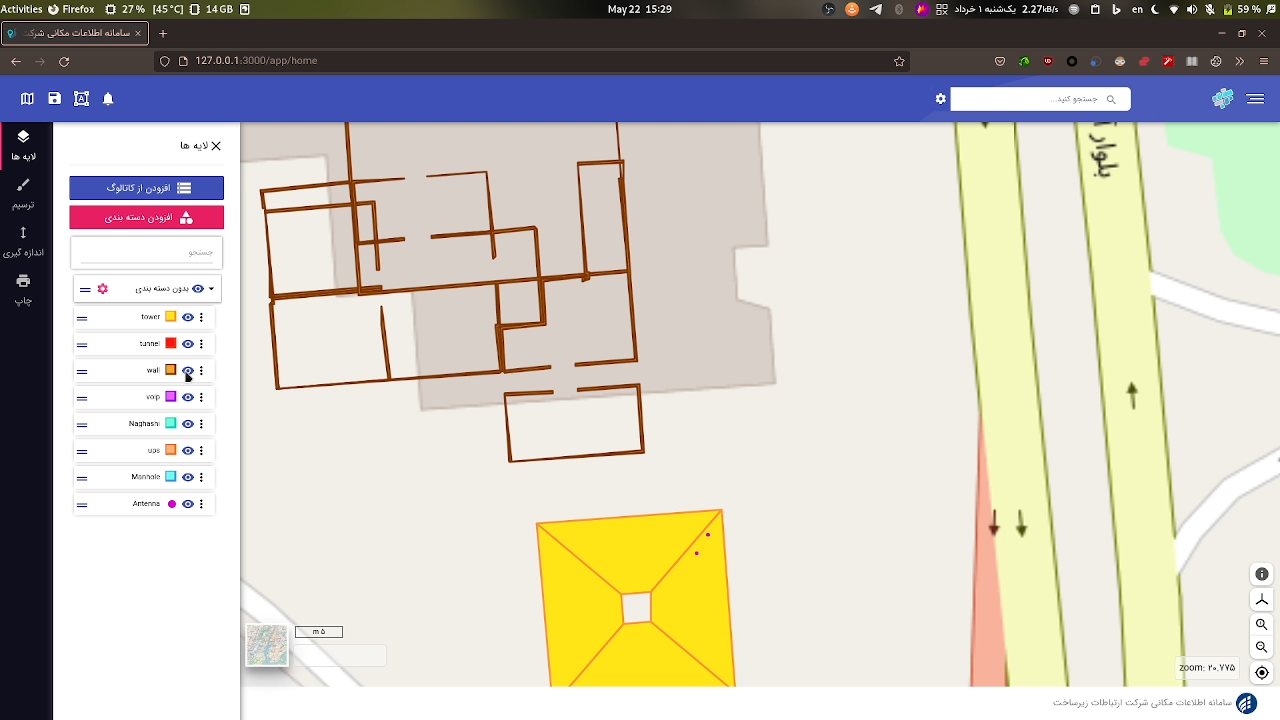This screenshot has width=1280, height=720.
Task: Open the چاپ (print) tool
Action: pyautogui.click(x=22, y=288)
